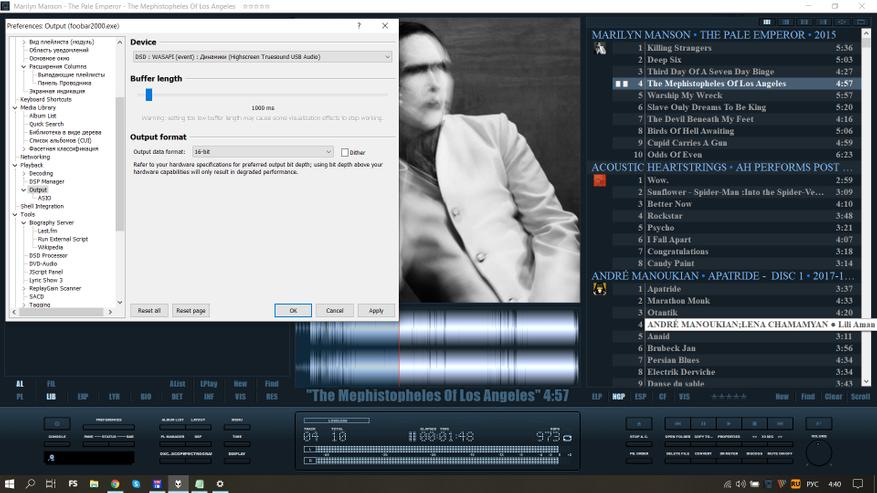Click Cancel in Preferences dialog
The image size is (877, 493).
pyautogui.click(x=334, y=311)
